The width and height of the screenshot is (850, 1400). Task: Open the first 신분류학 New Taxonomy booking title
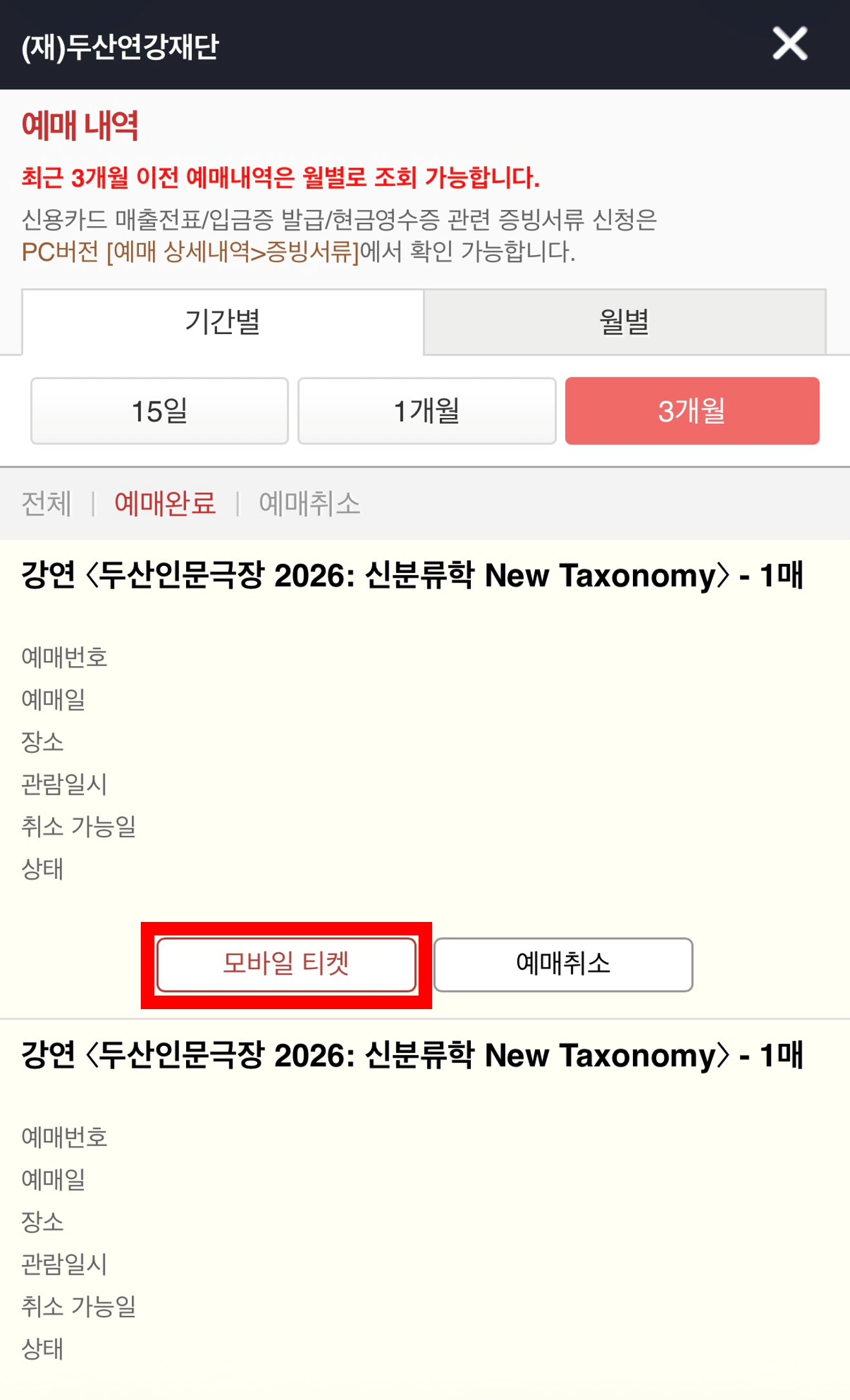tap(412, 575)
